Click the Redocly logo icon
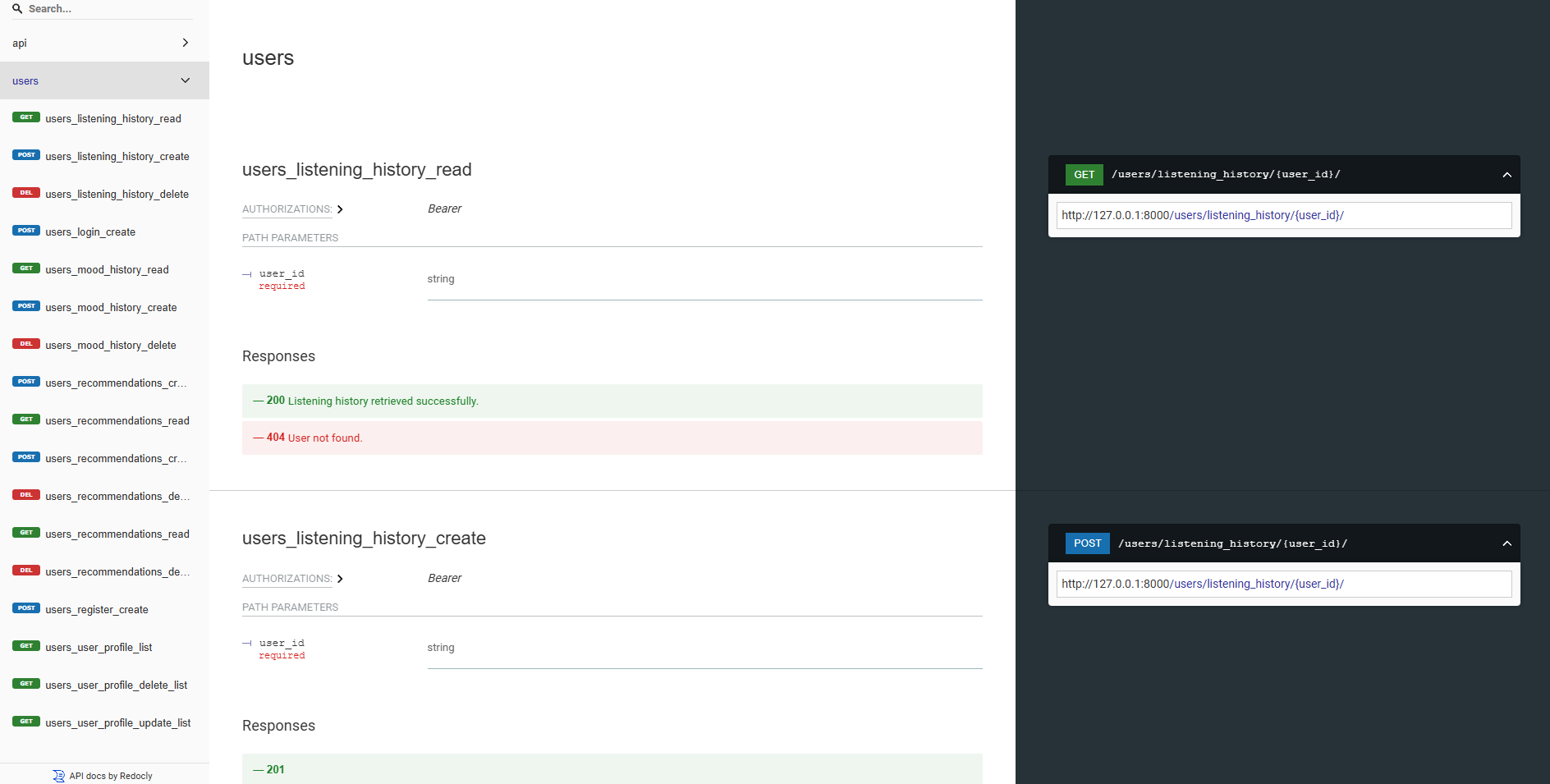This screenshot has height=784, width=1550. point(58,776)
